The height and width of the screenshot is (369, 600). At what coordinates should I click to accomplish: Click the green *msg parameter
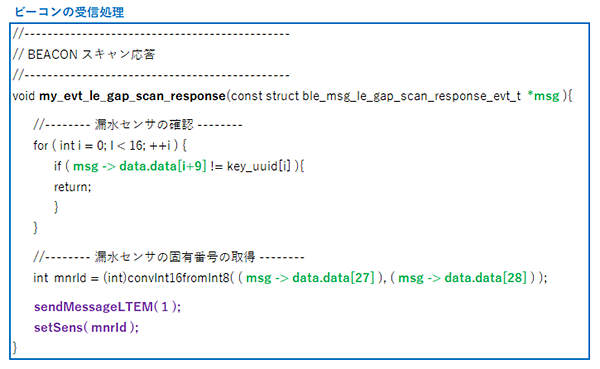543,96
